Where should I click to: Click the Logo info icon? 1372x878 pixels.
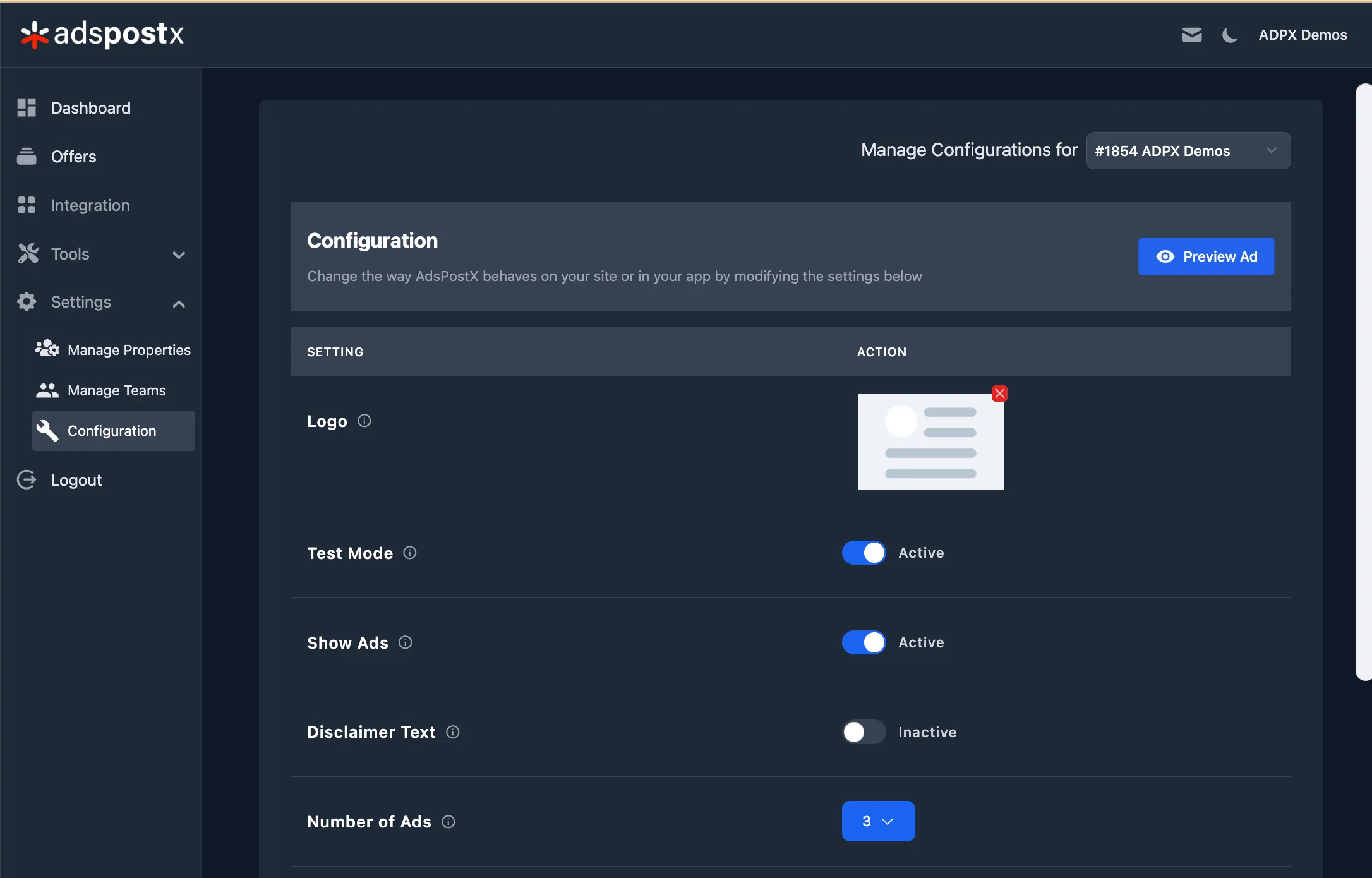coord(364,421)
